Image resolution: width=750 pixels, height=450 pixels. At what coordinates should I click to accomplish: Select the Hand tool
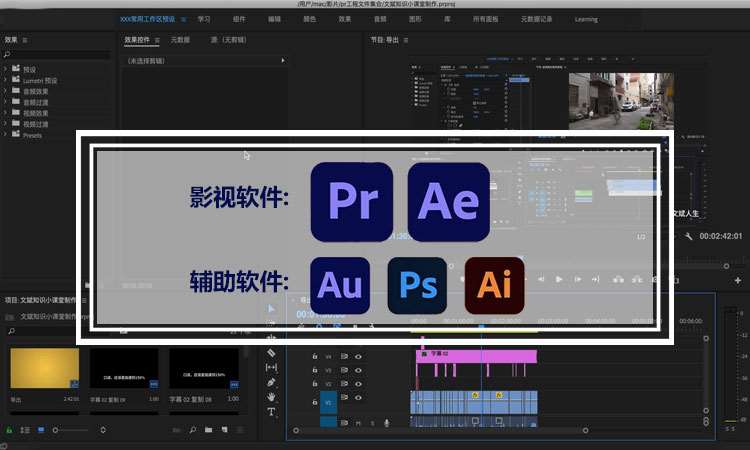coord(271,397)
